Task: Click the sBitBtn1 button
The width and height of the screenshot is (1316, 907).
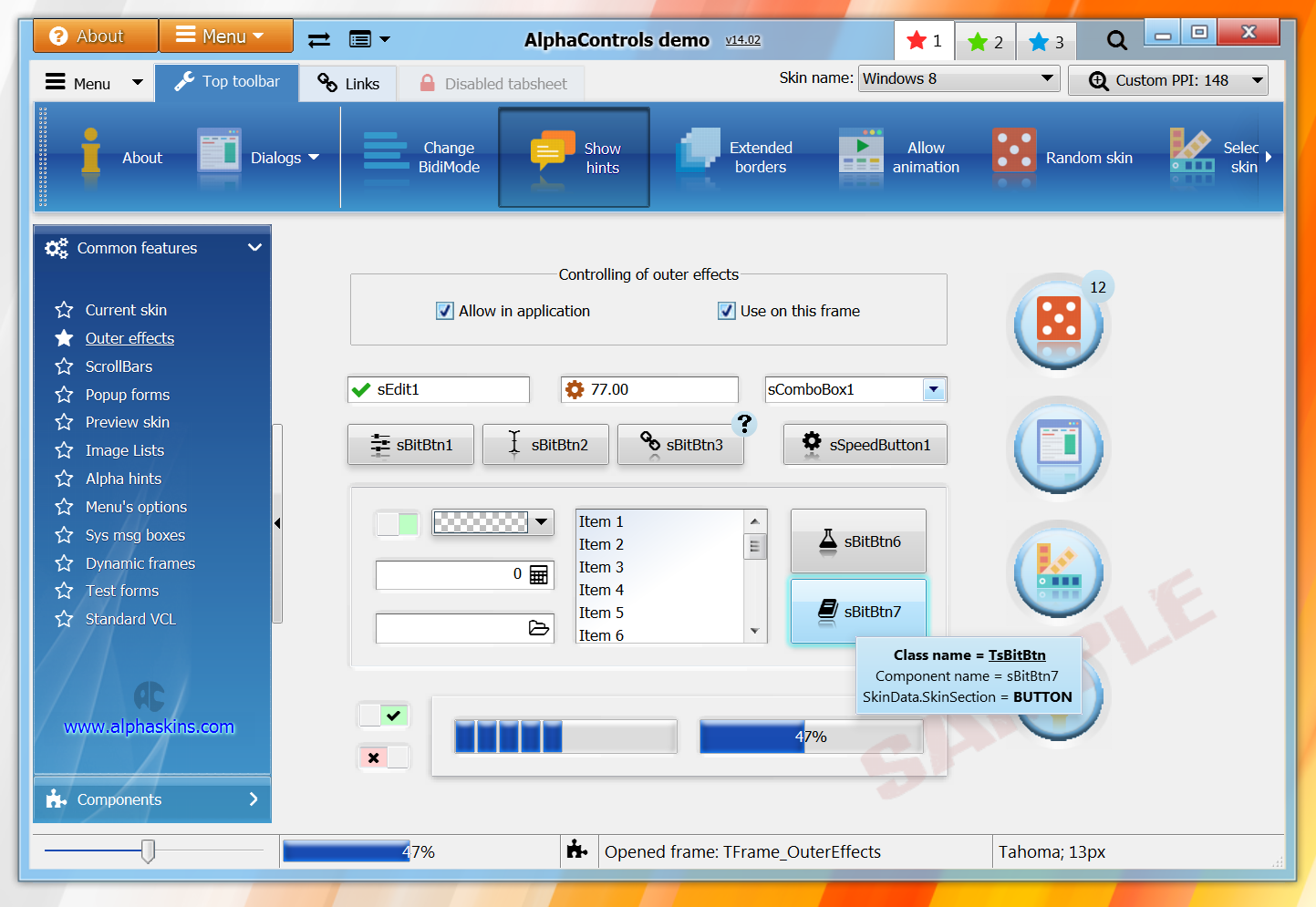Action: point(410,445)
